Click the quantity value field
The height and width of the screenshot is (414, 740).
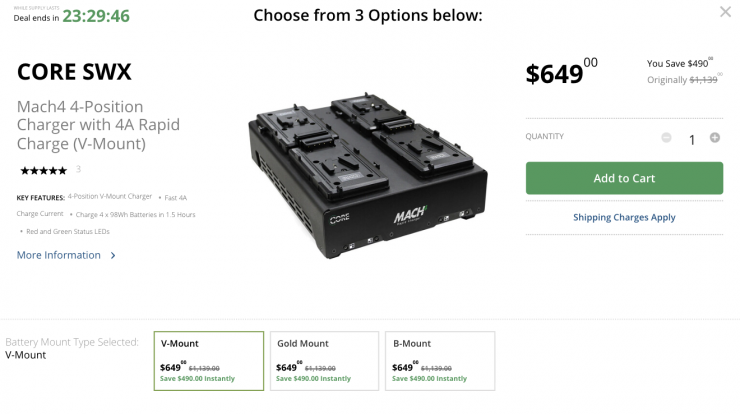[691, 139]
